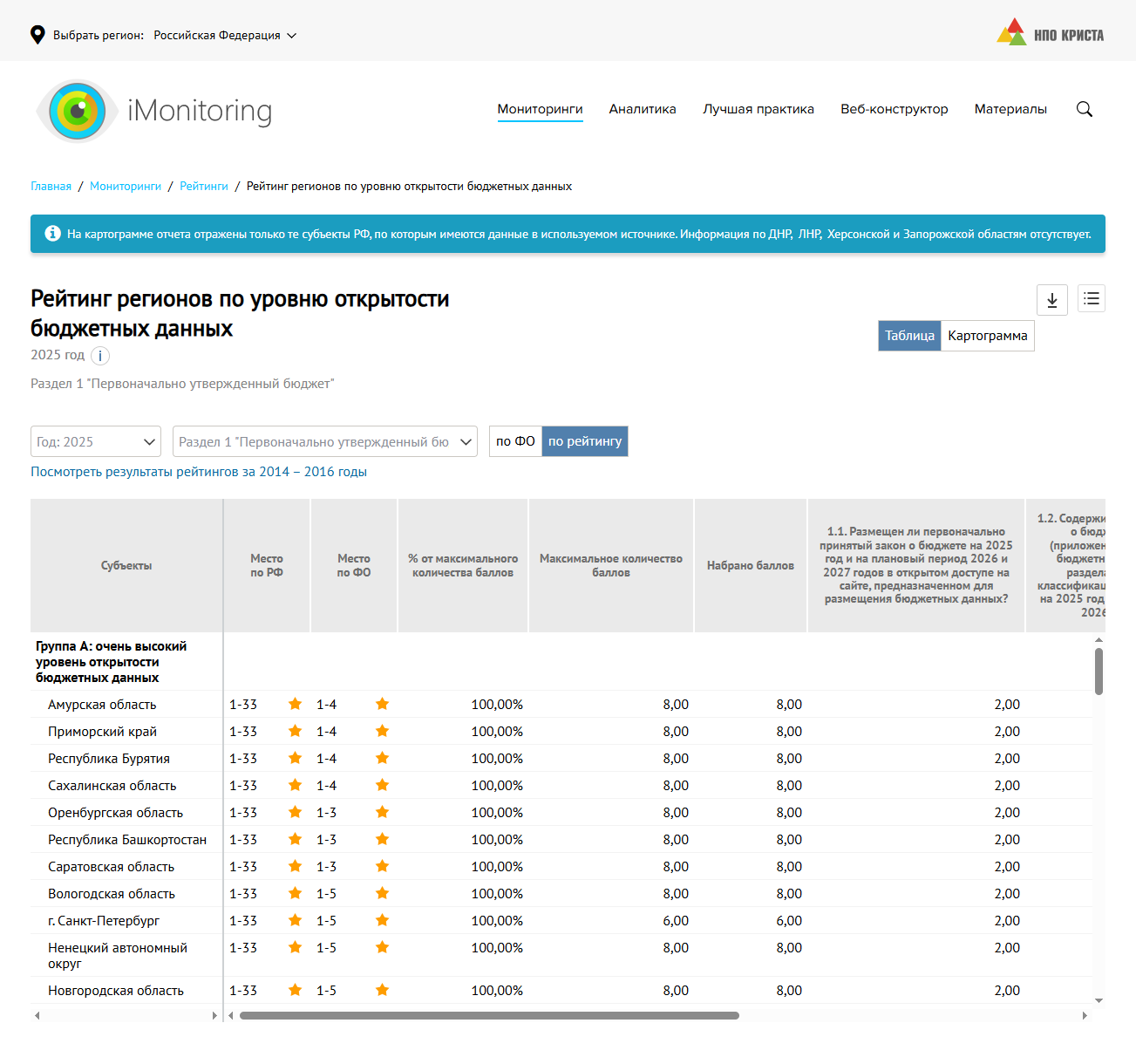The image size is (1136, 1064).
Task: Click the download report icon
Action: click(x=1051, y=300)
